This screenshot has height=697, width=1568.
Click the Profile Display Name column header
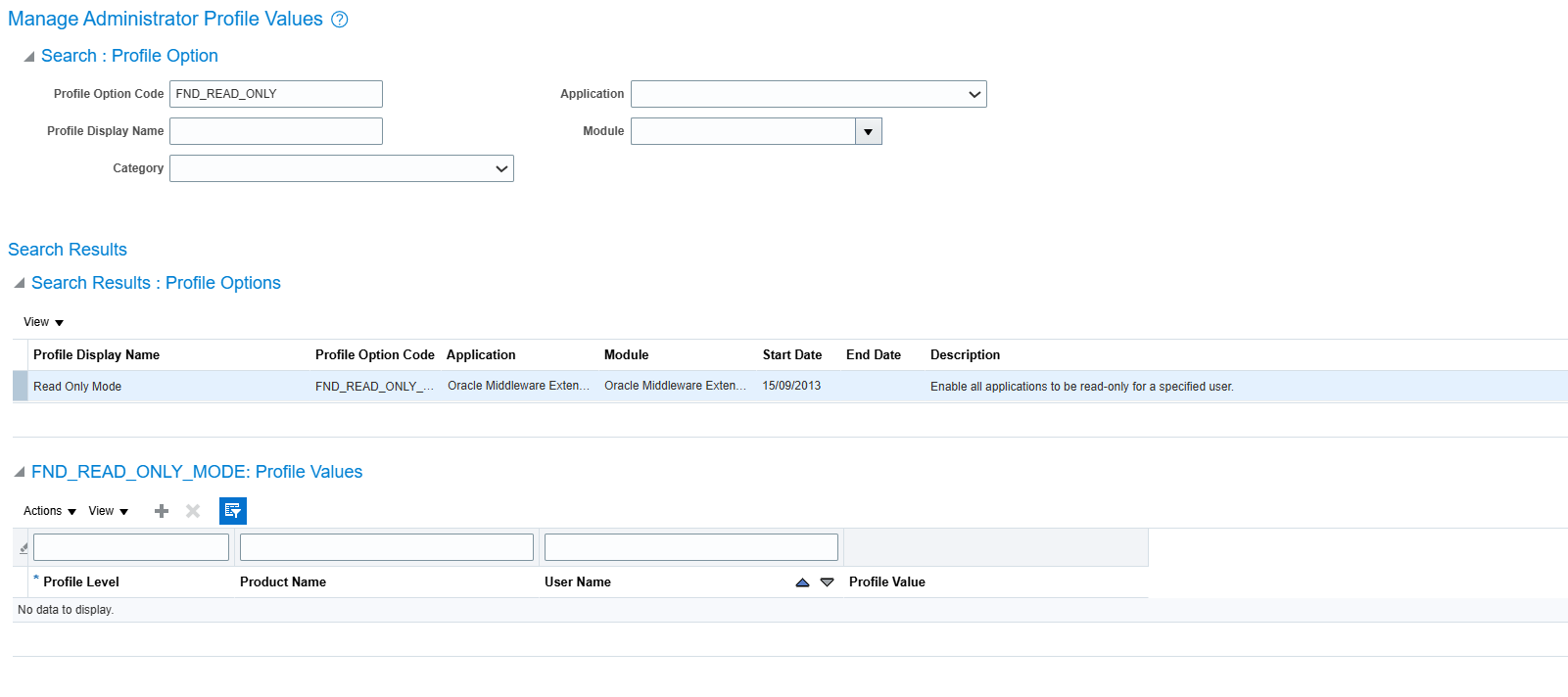coord(96,355)
